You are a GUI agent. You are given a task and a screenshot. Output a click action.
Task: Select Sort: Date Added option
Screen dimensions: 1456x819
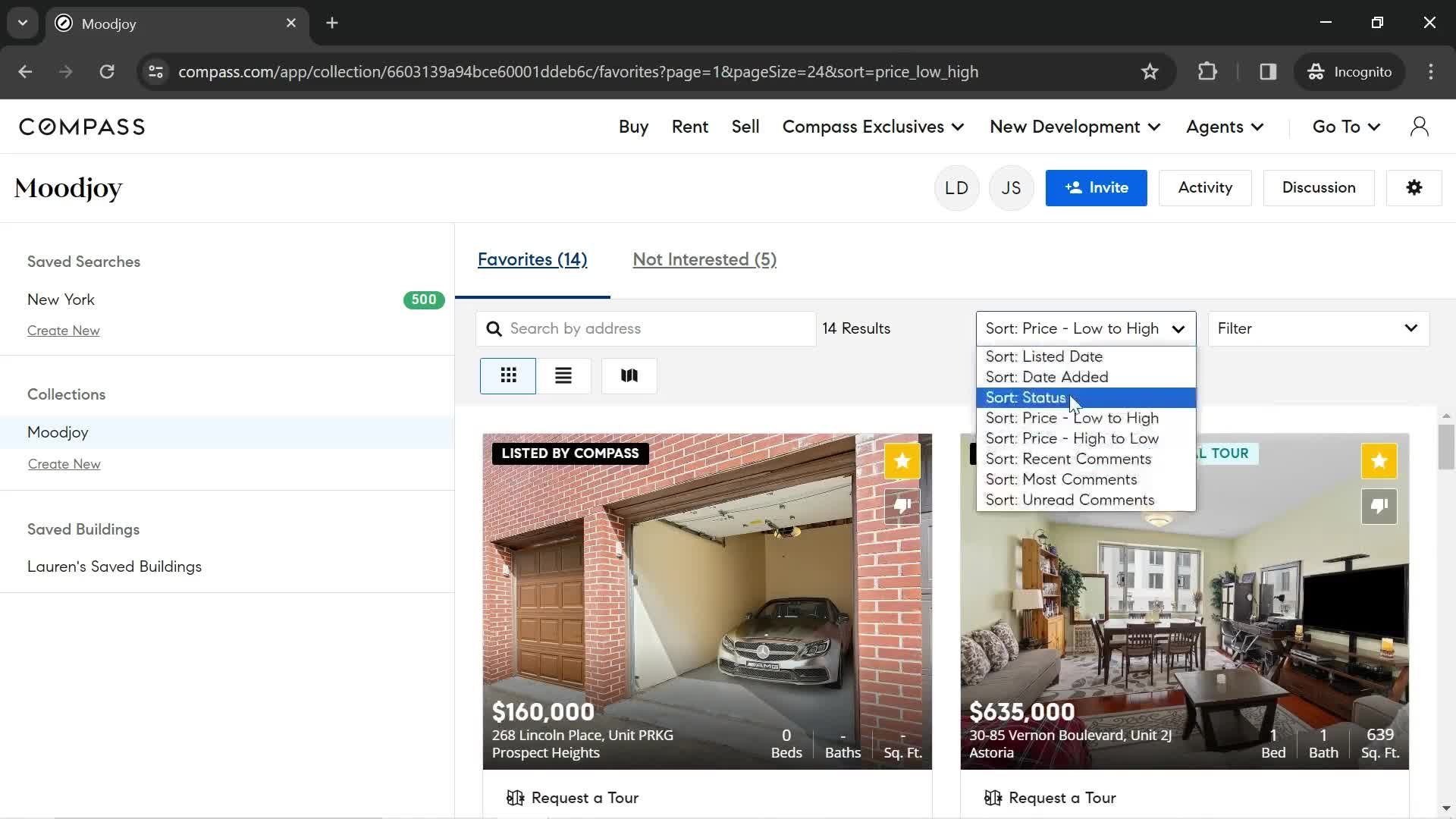point(1086,377)
